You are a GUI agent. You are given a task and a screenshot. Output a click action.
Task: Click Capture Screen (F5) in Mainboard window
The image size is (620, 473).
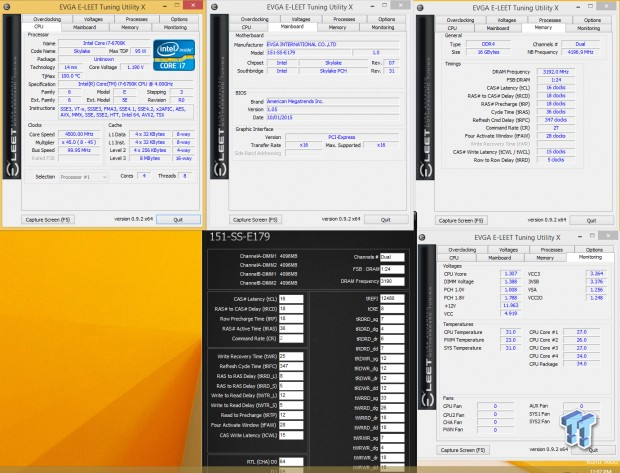[255, 219]
